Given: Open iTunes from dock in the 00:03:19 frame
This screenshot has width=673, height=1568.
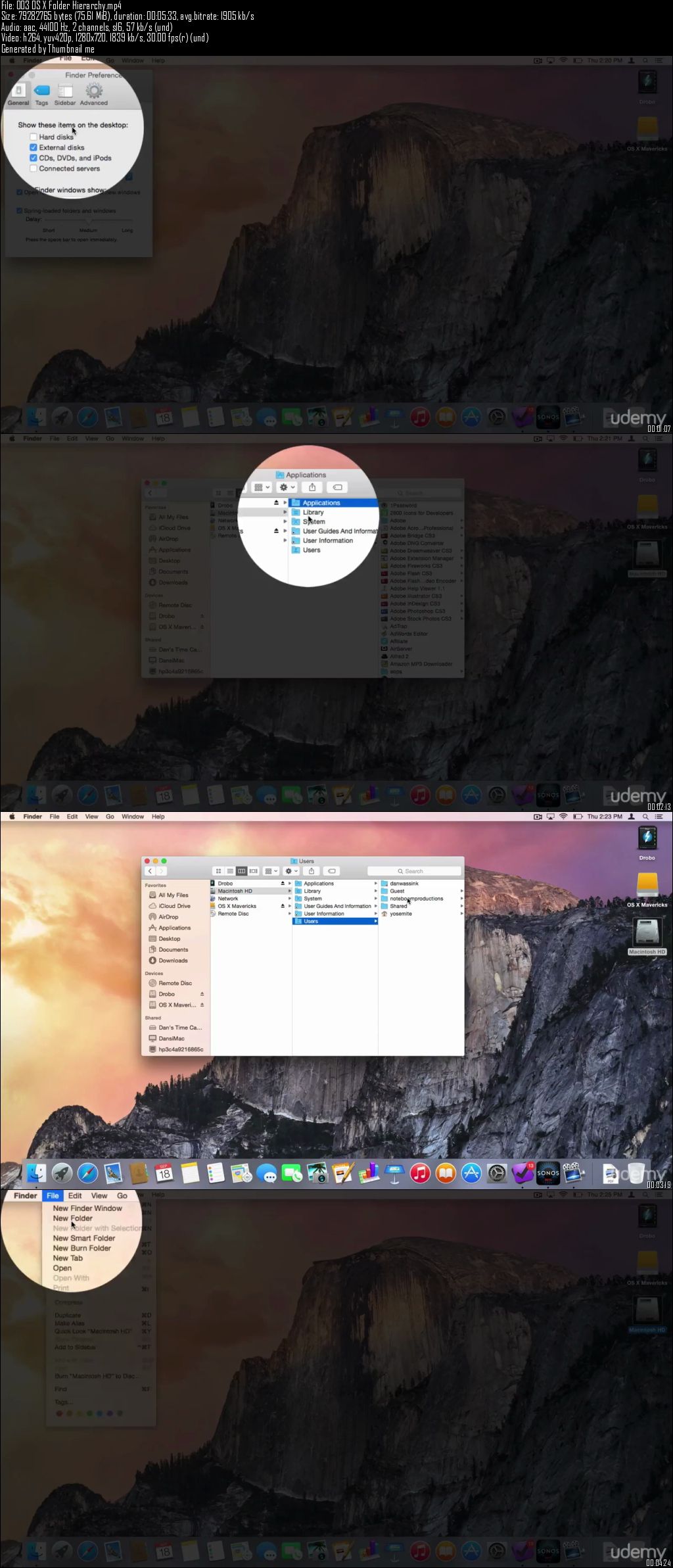Looking at the screenshot, I should [x=420, y=1173].
